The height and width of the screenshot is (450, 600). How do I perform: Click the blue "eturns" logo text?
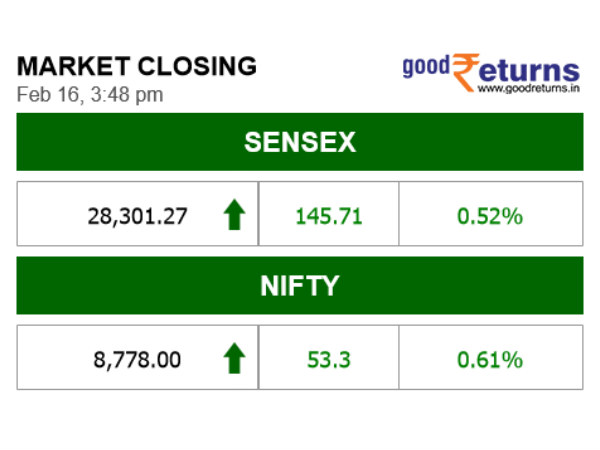point(530,70)
